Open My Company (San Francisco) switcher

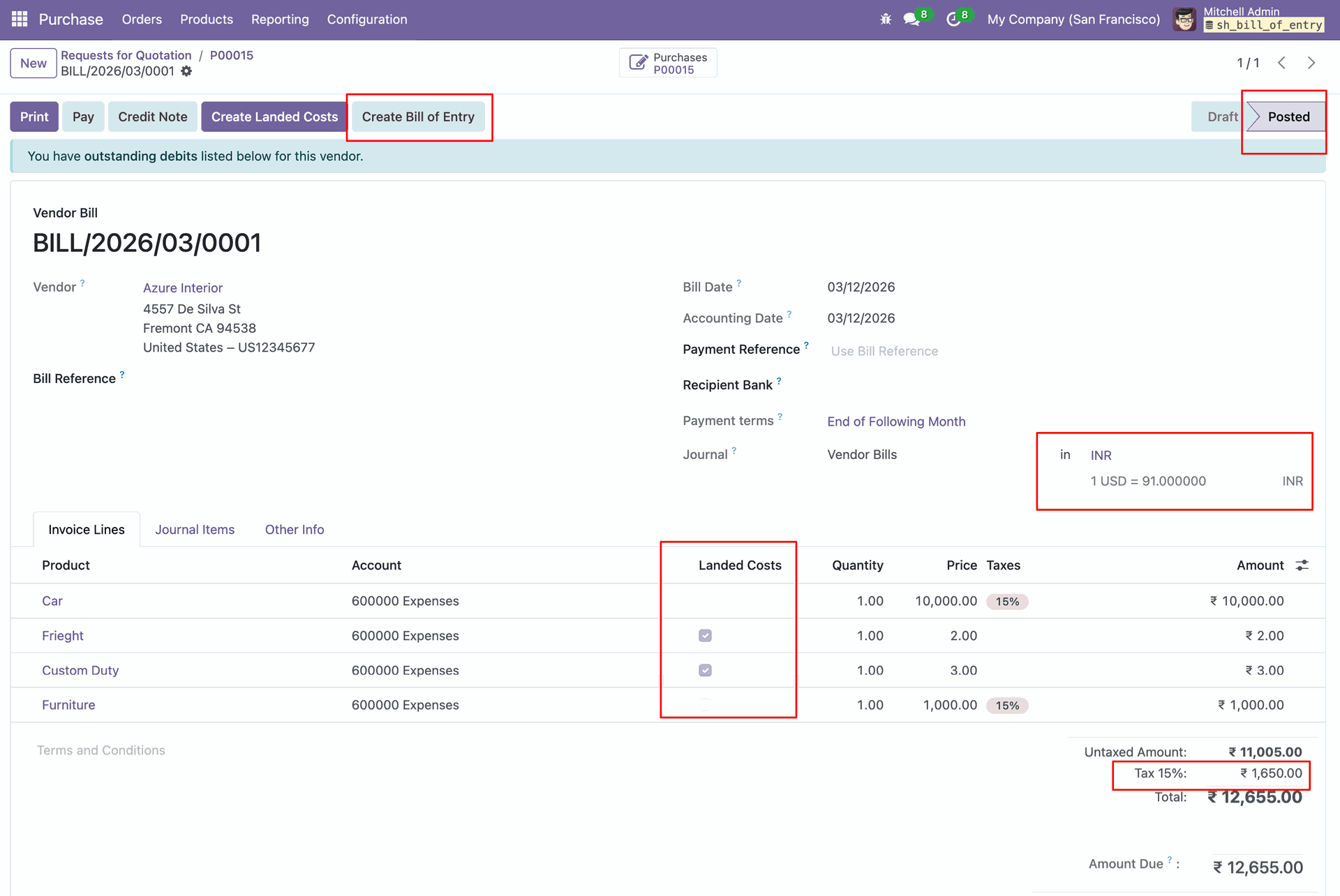[1073, 19]
